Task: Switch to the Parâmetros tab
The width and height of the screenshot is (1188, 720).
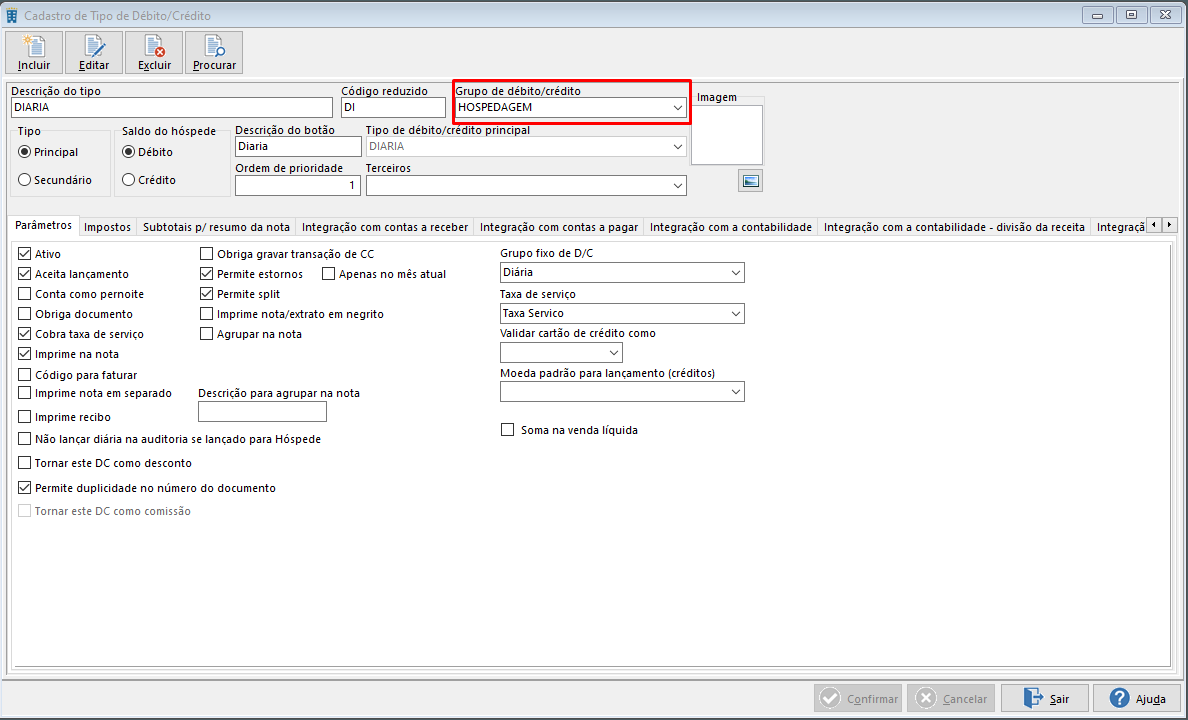Action: [x=44, y=226]
